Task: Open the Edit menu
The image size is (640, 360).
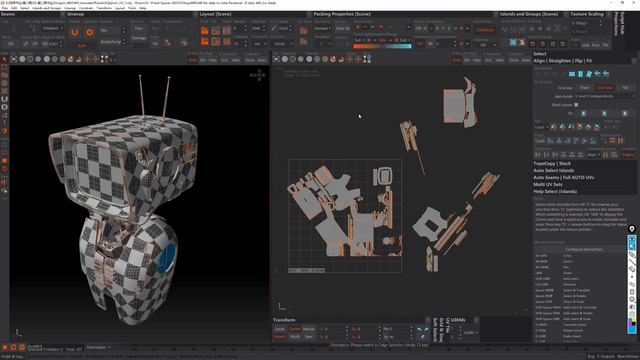Action: (14, 8)
